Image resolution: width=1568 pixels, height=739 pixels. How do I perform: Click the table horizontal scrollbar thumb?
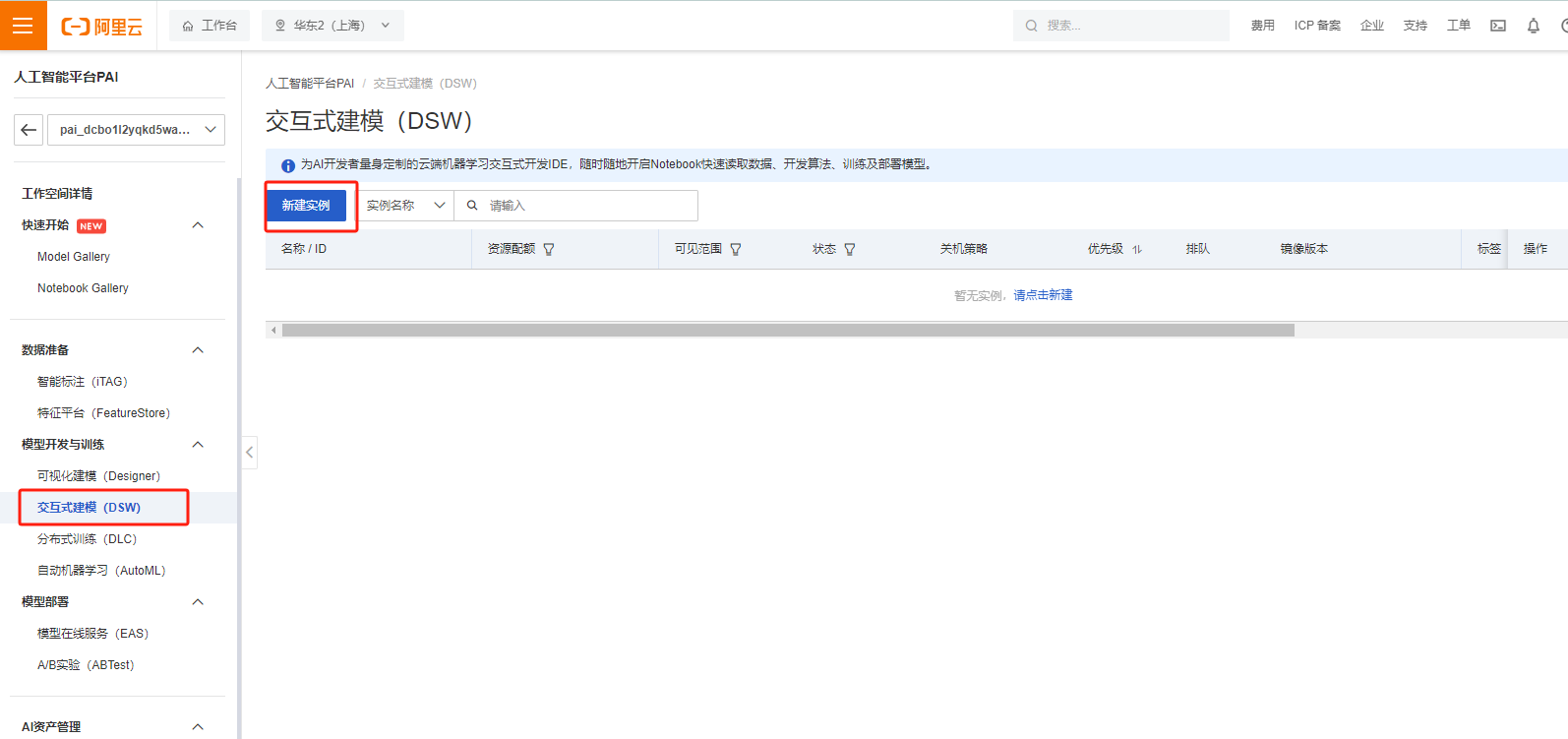coord(788,331)
